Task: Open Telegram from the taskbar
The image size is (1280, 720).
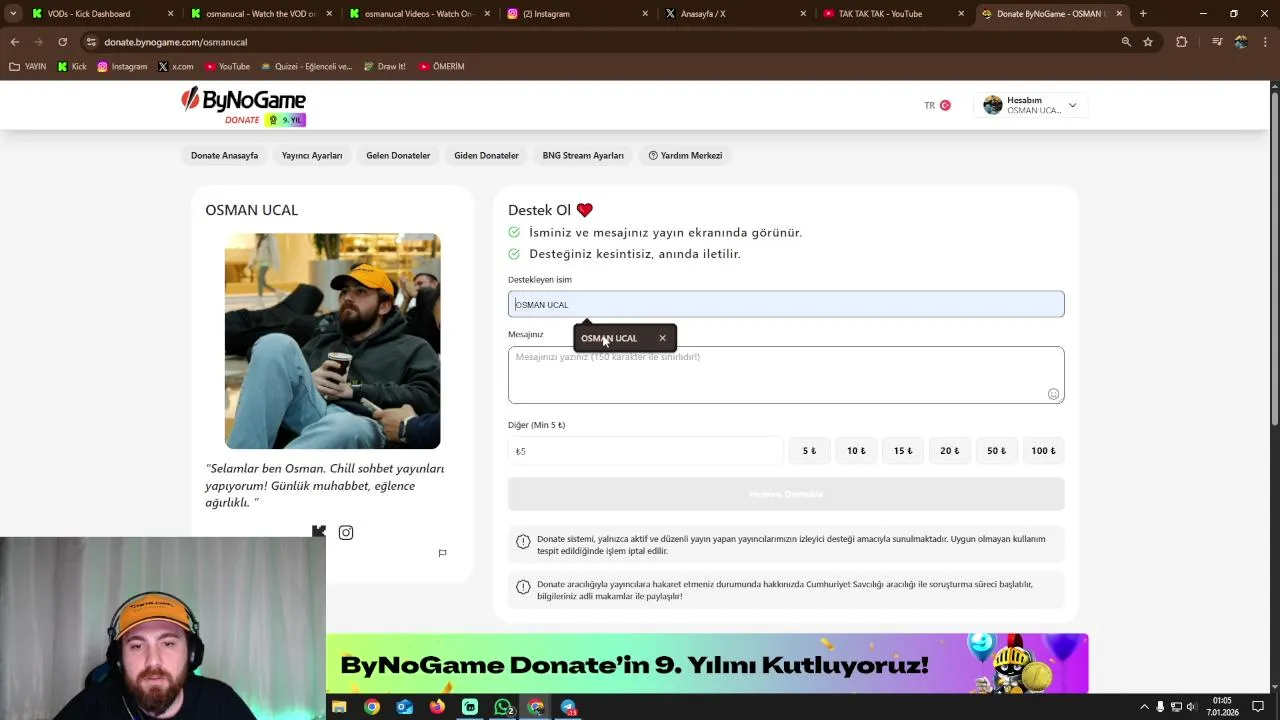Action: click(569, 707)
